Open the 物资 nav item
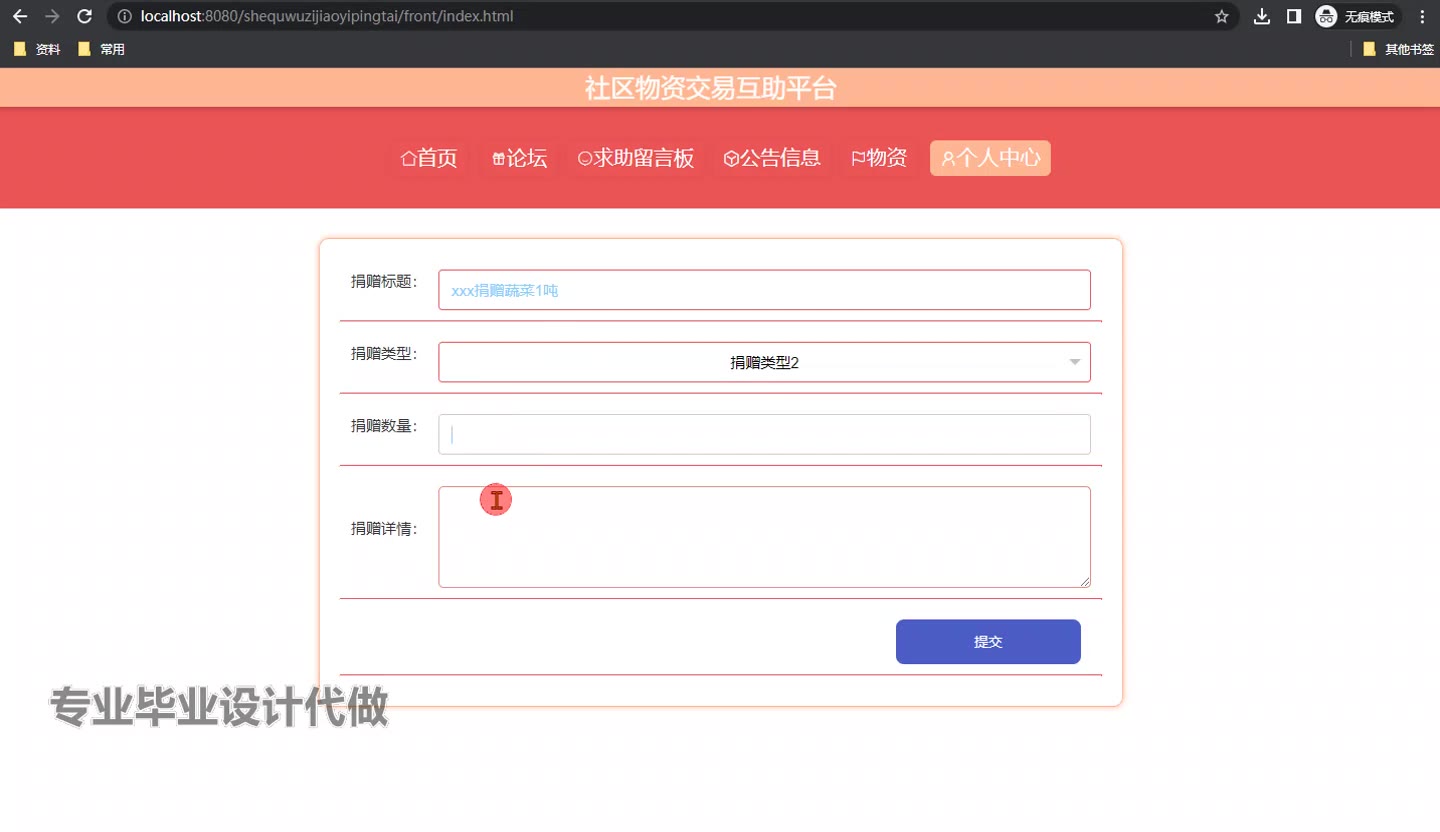The width and height of the screenshot is (1440, 832). coord(879,158)
